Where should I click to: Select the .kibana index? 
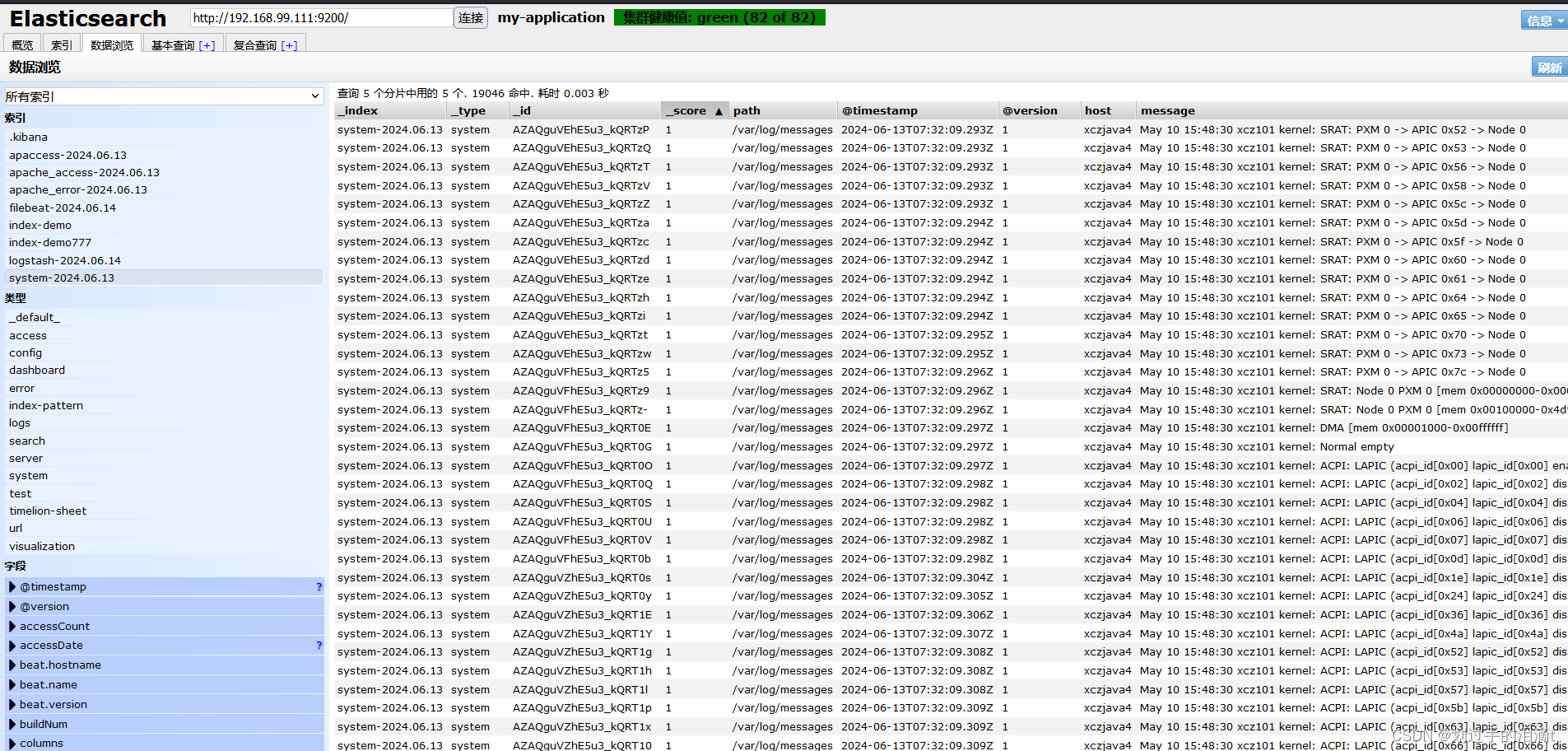(164, 138)
